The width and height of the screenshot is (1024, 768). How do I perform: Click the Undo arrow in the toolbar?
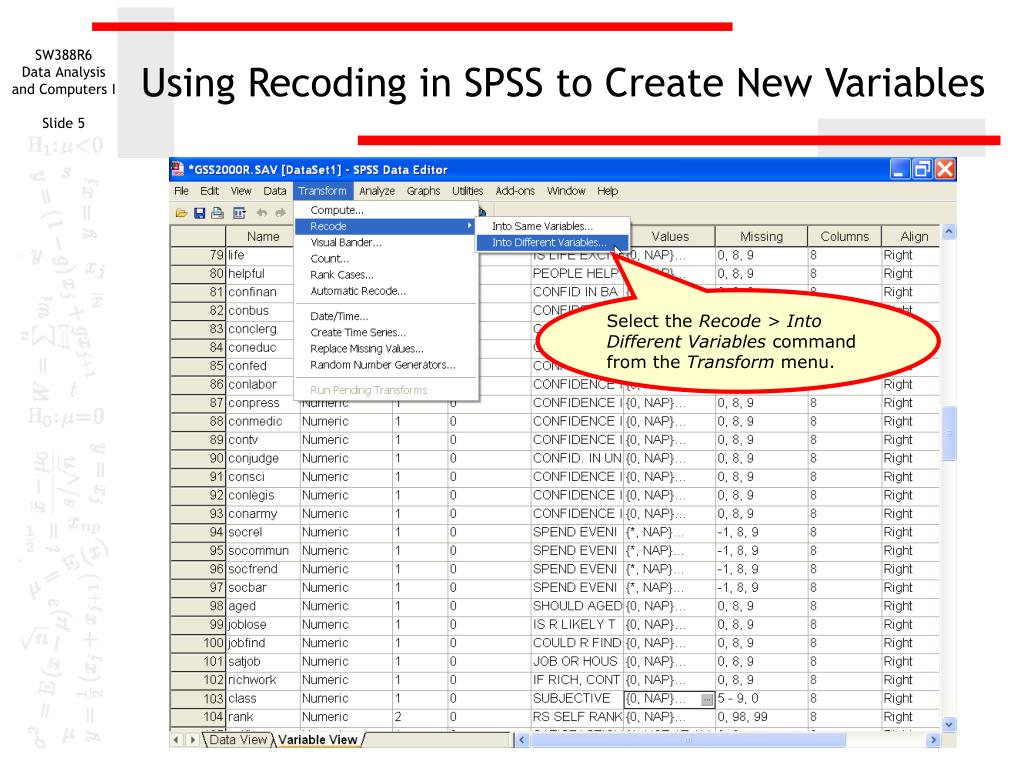(x=262, y=213)
